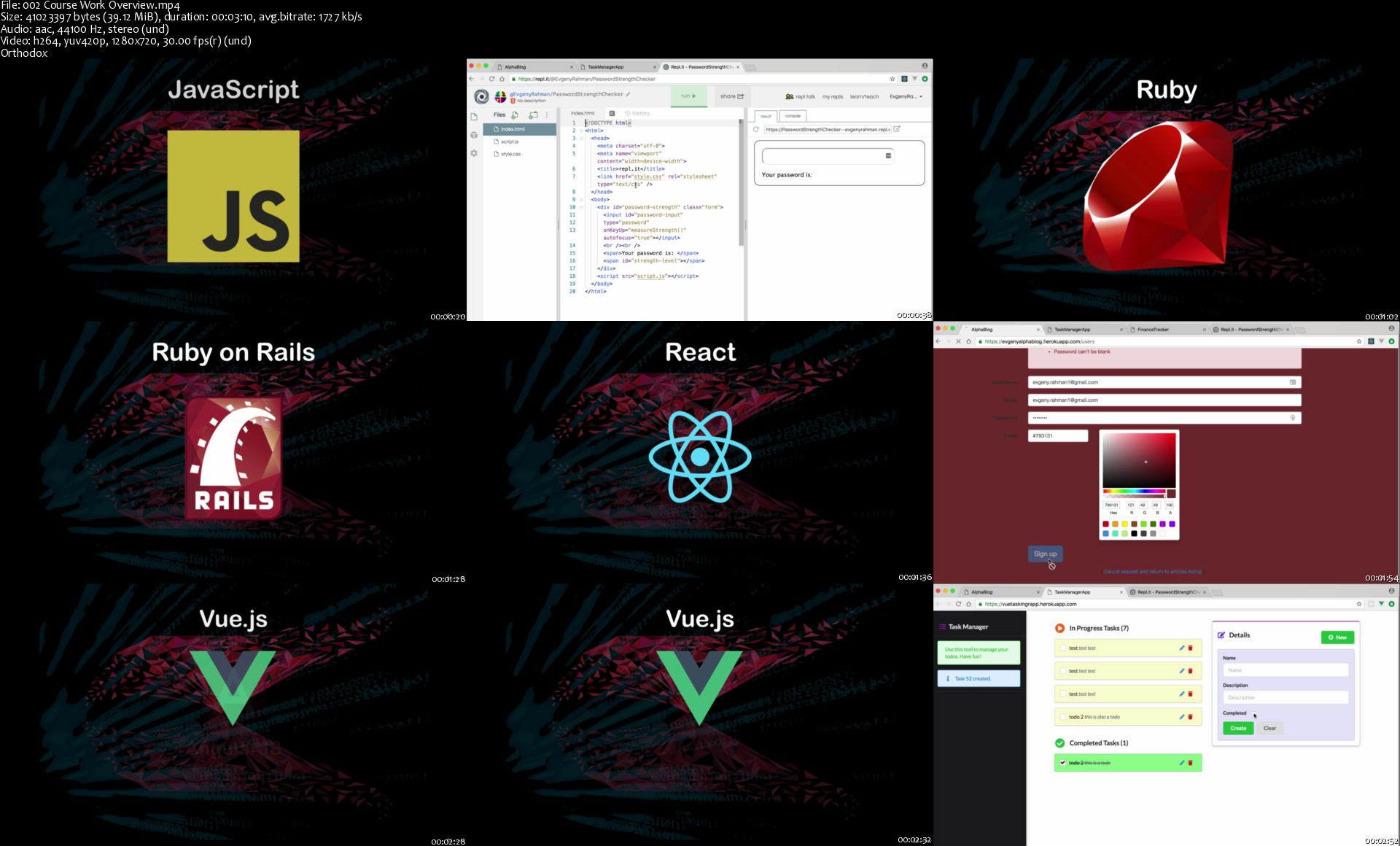Switch to the result tab in Repl.it

click(x=766, y=116)
